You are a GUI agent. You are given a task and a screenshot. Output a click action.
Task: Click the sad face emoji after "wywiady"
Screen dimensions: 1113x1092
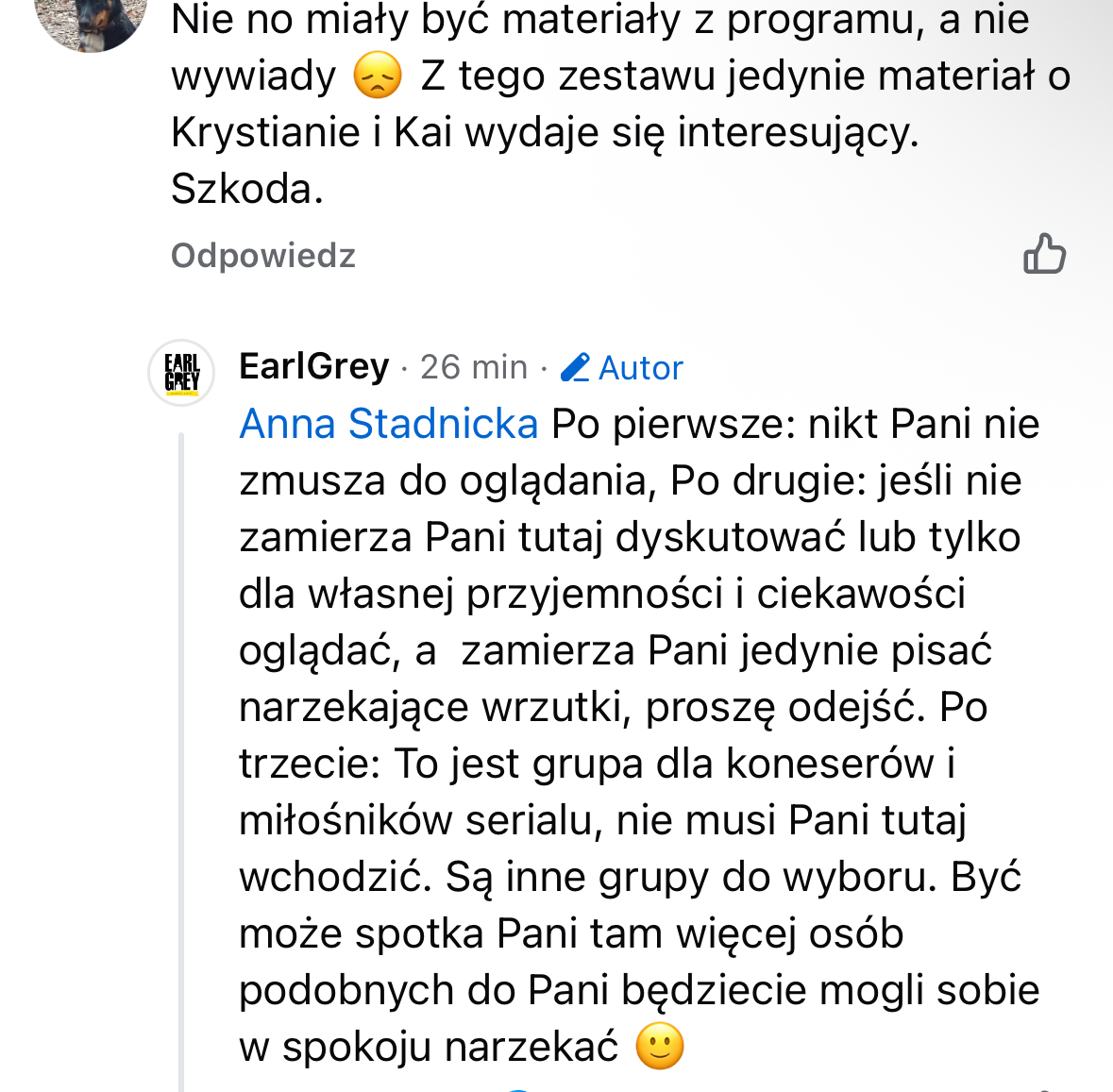[x=378, y=76]
